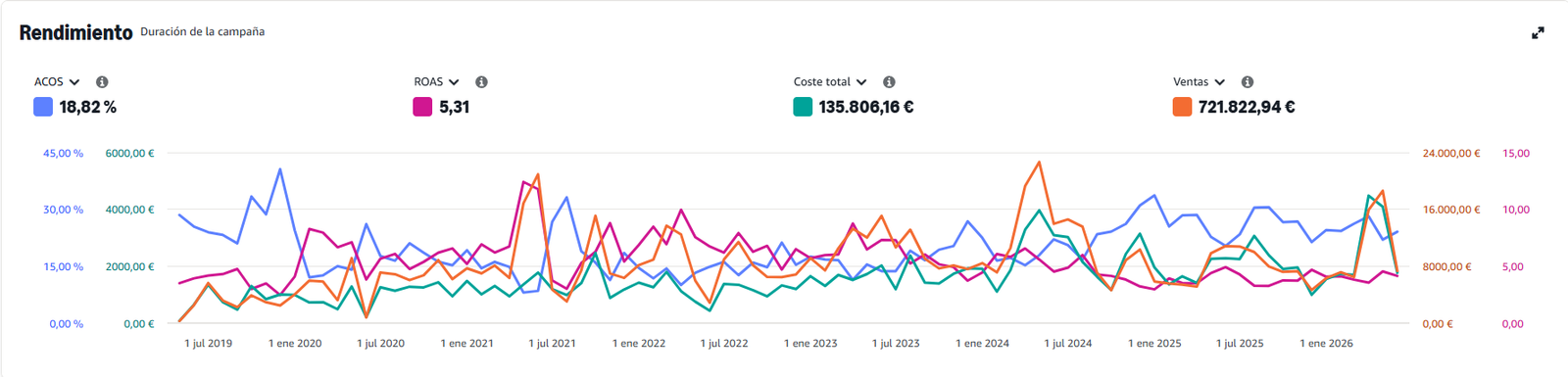Click the 1 jul 2021 axis label
The height and width of the screenshot is (377, 1568).
tap(553, 344)
